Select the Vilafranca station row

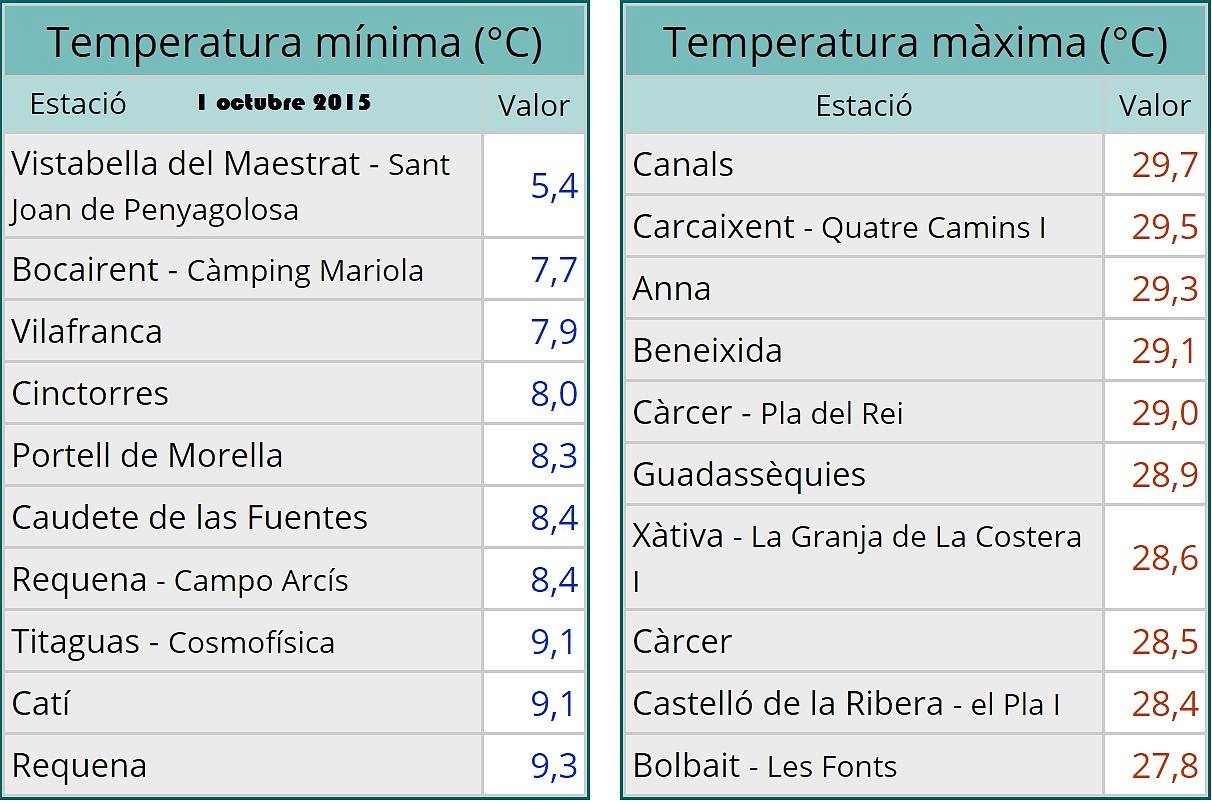click(294, 331)
